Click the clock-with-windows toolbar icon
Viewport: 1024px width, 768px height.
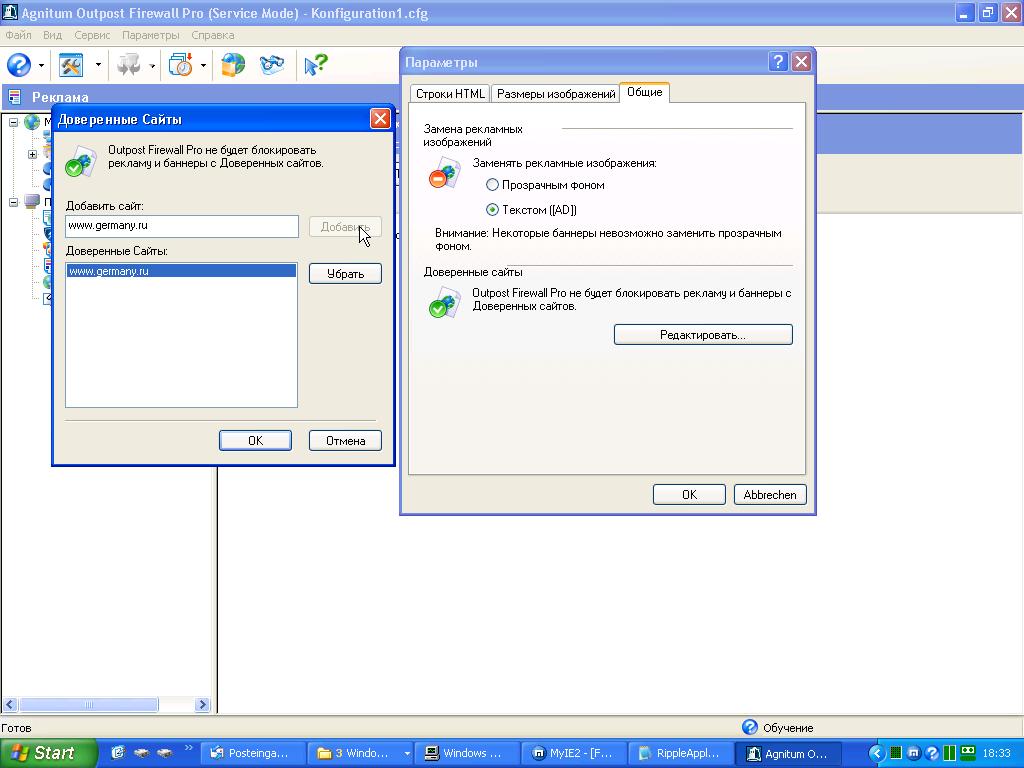(x=181, y=65)
